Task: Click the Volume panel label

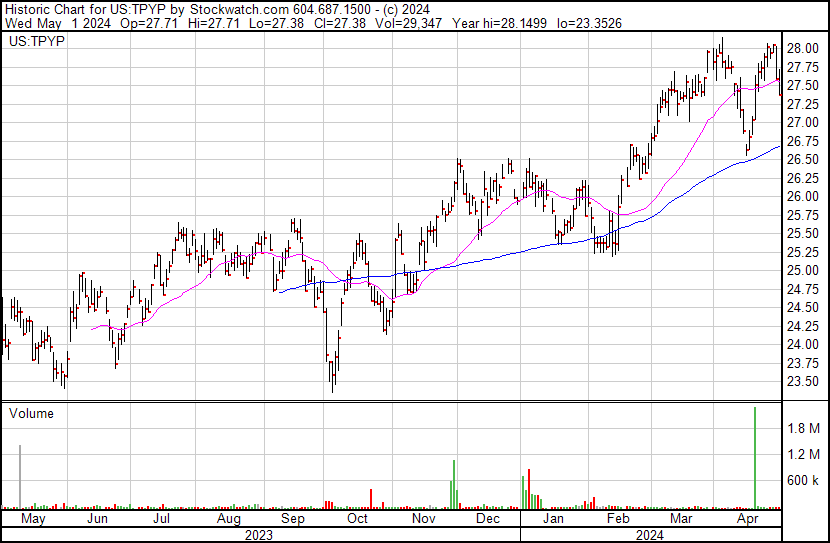Action: pyautogui.click(x=31, y=414)
